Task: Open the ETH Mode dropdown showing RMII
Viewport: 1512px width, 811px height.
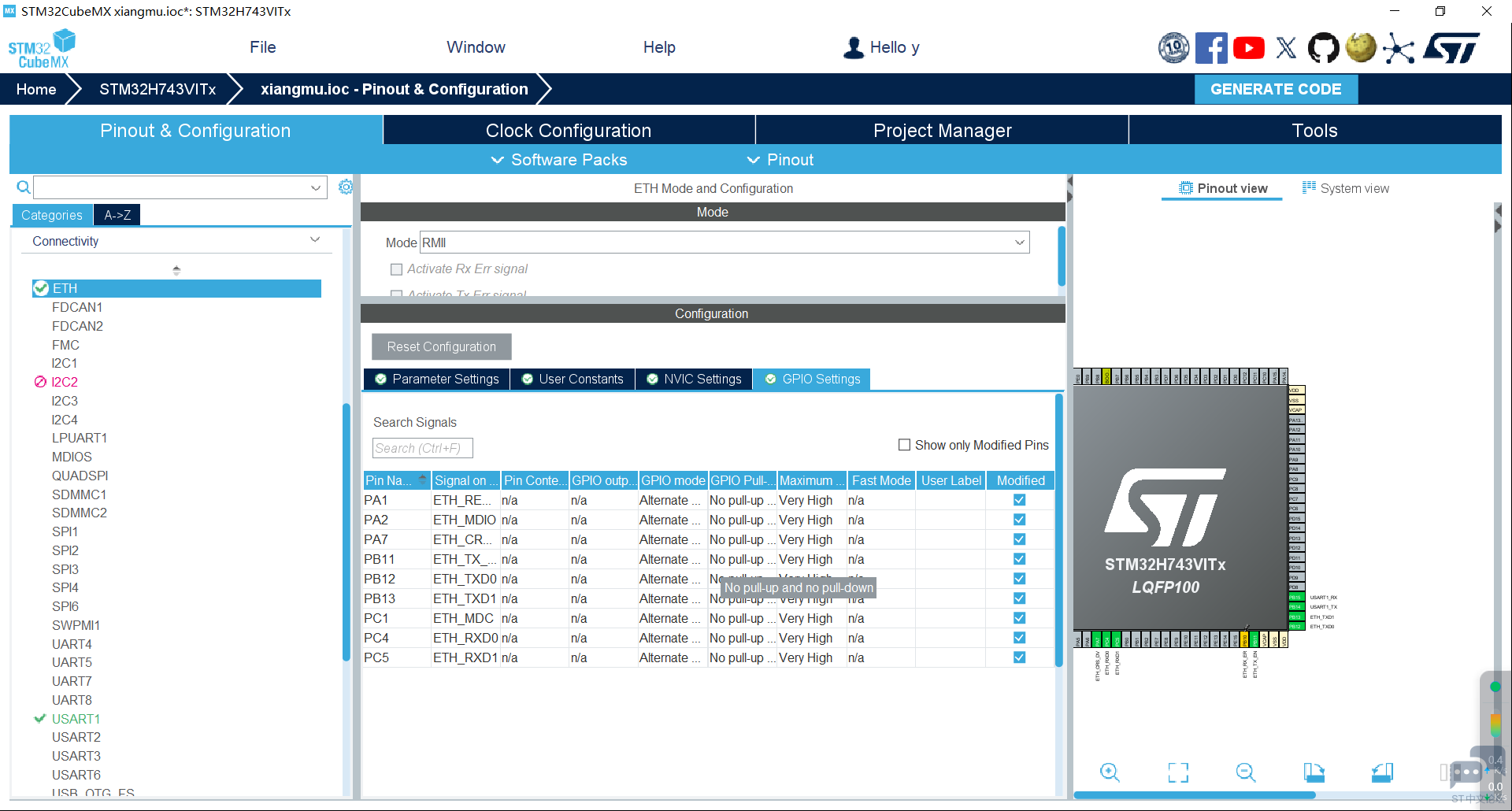Action: click(724, 243)
